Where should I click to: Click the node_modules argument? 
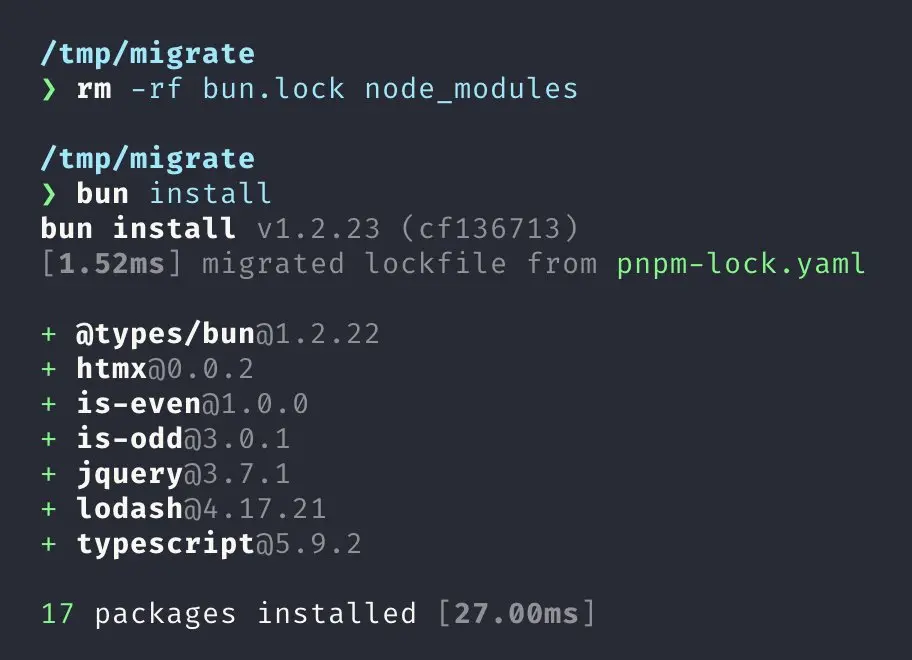pyautogui.click(x=471, y=90)
